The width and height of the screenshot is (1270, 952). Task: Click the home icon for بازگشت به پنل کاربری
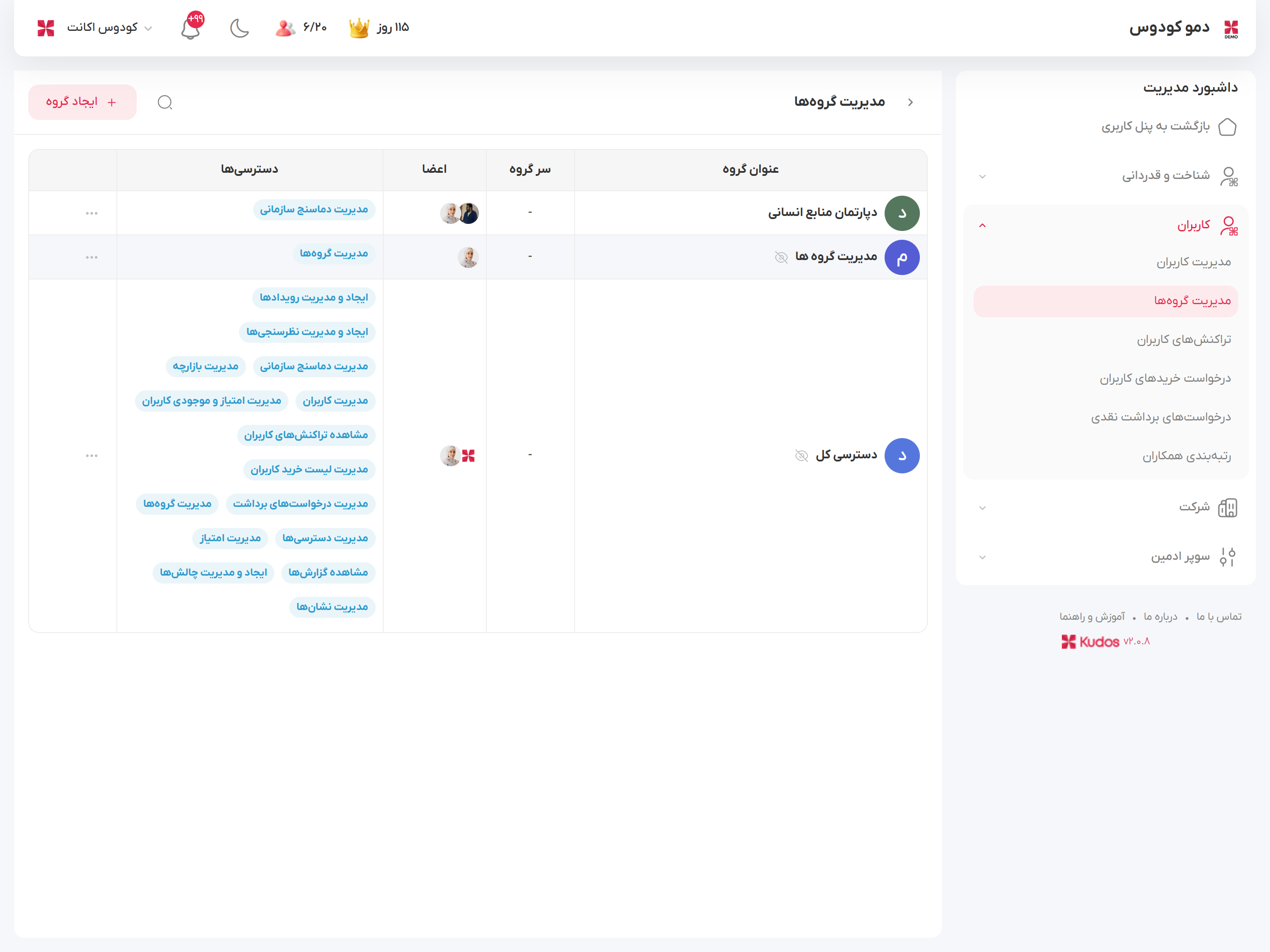(1227, 126)
